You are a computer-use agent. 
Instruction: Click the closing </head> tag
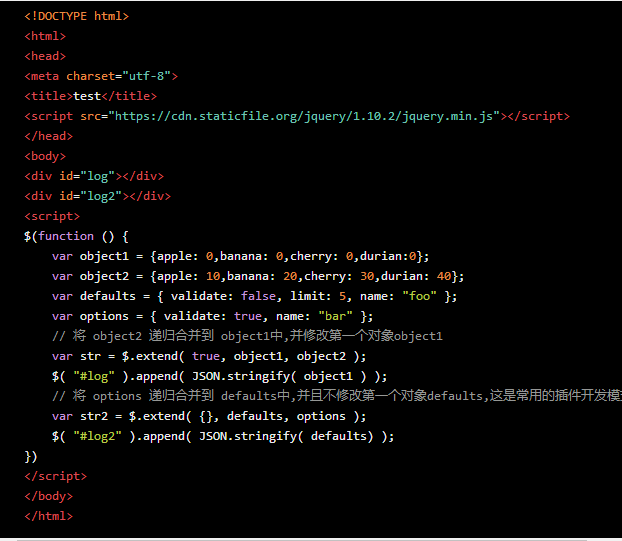pos(48,136)
